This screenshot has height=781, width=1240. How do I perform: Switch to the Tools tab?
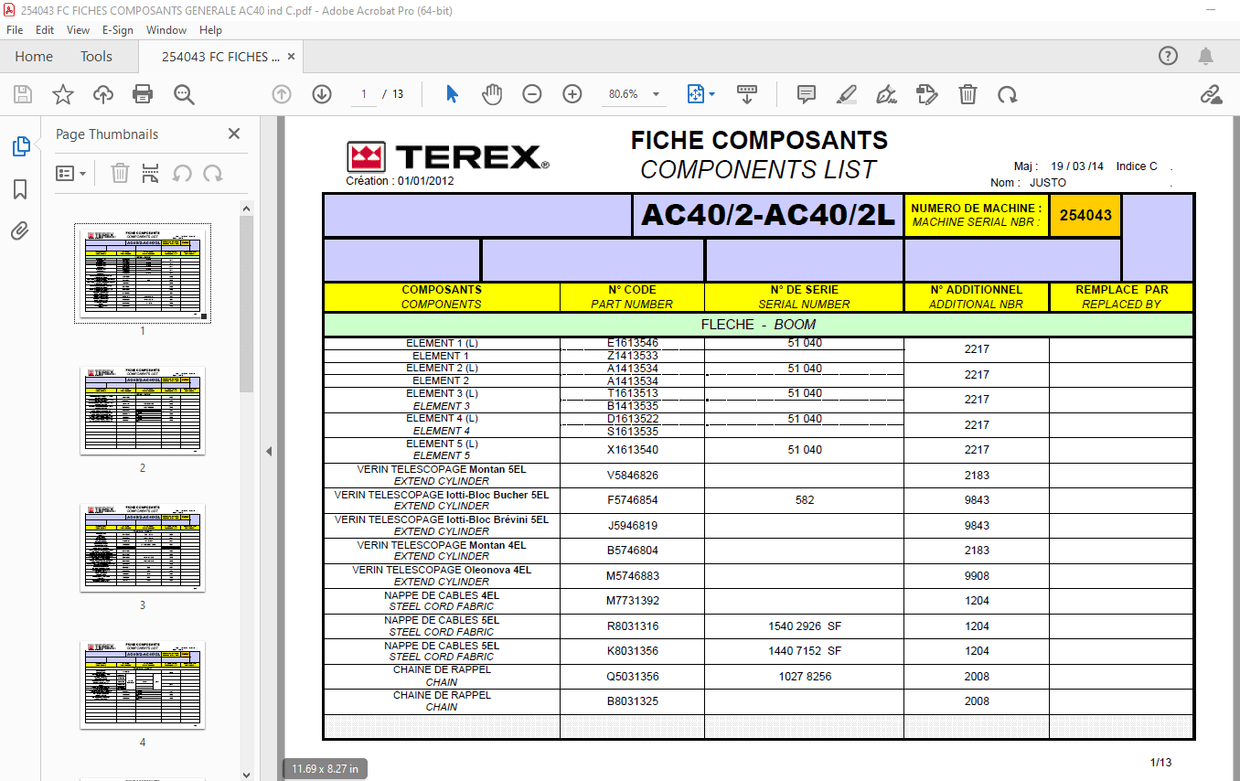pos(96,56)
